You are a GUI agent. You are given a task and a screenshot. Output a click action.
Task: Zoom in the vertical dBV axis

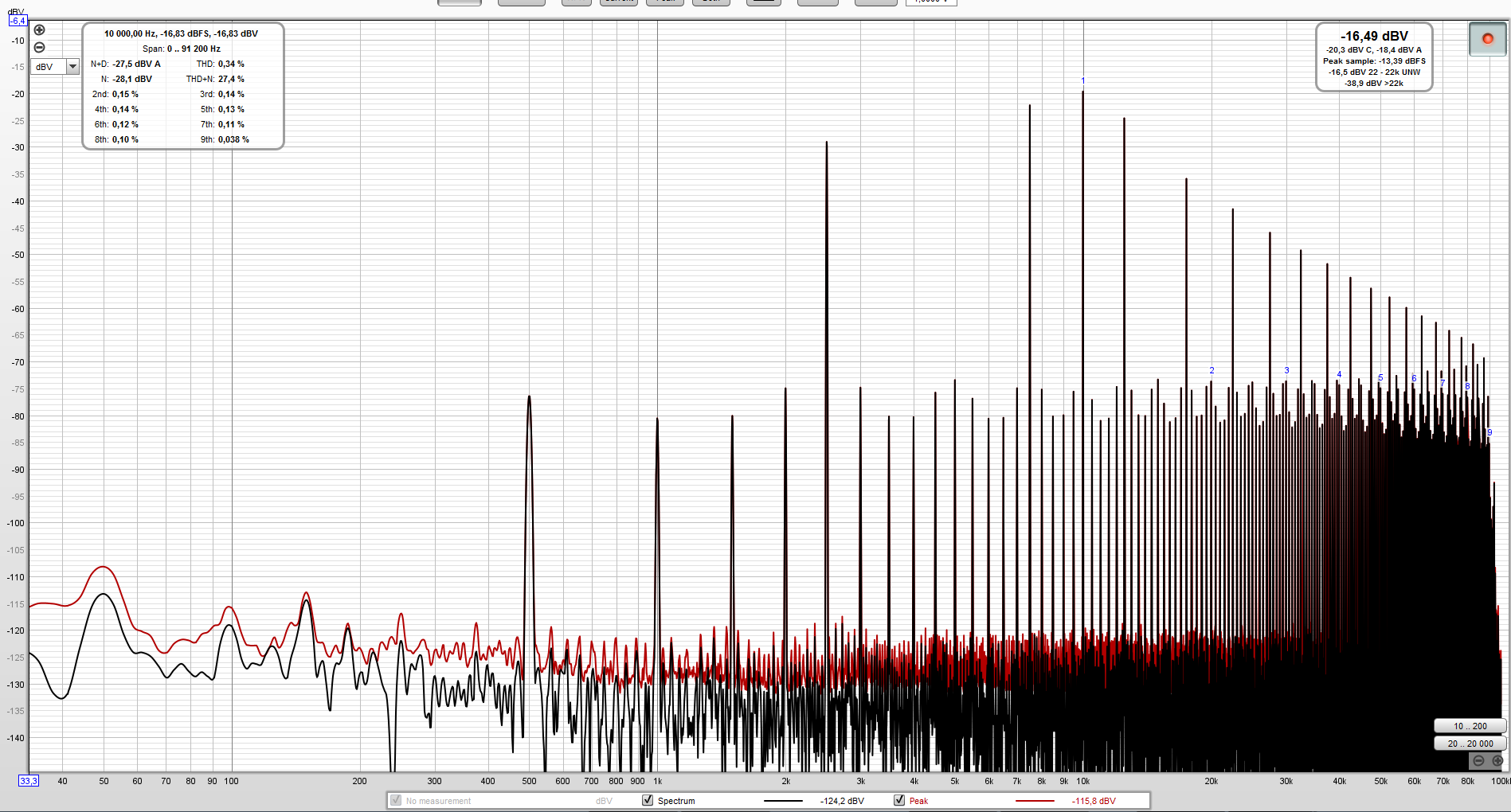point(39,30)
